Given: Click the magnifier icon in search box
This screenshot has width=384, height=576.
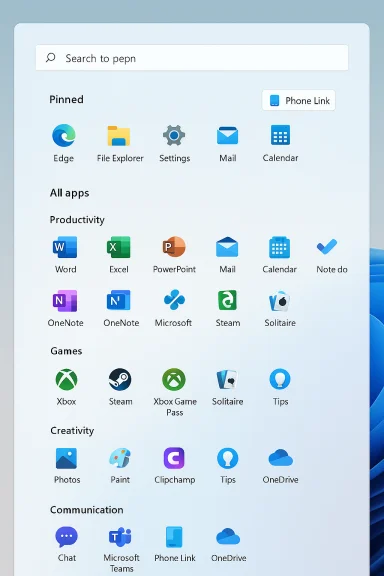Looking at the screenshot, I should pyautogui.click(x=50, y=58).
